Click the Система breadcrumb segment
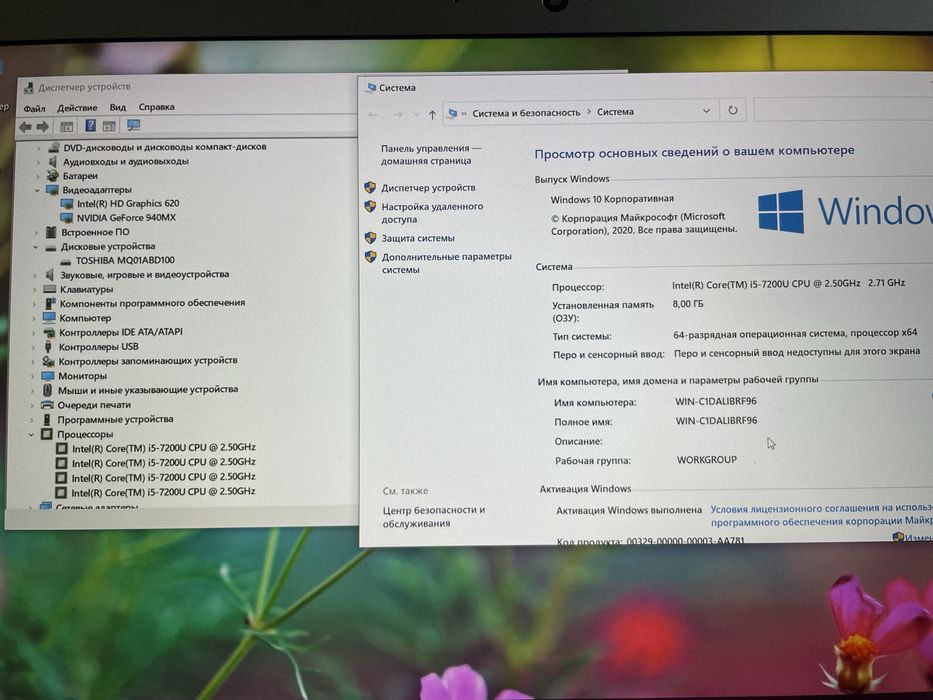Screen dimensions: 933x700 coord(615,111)
